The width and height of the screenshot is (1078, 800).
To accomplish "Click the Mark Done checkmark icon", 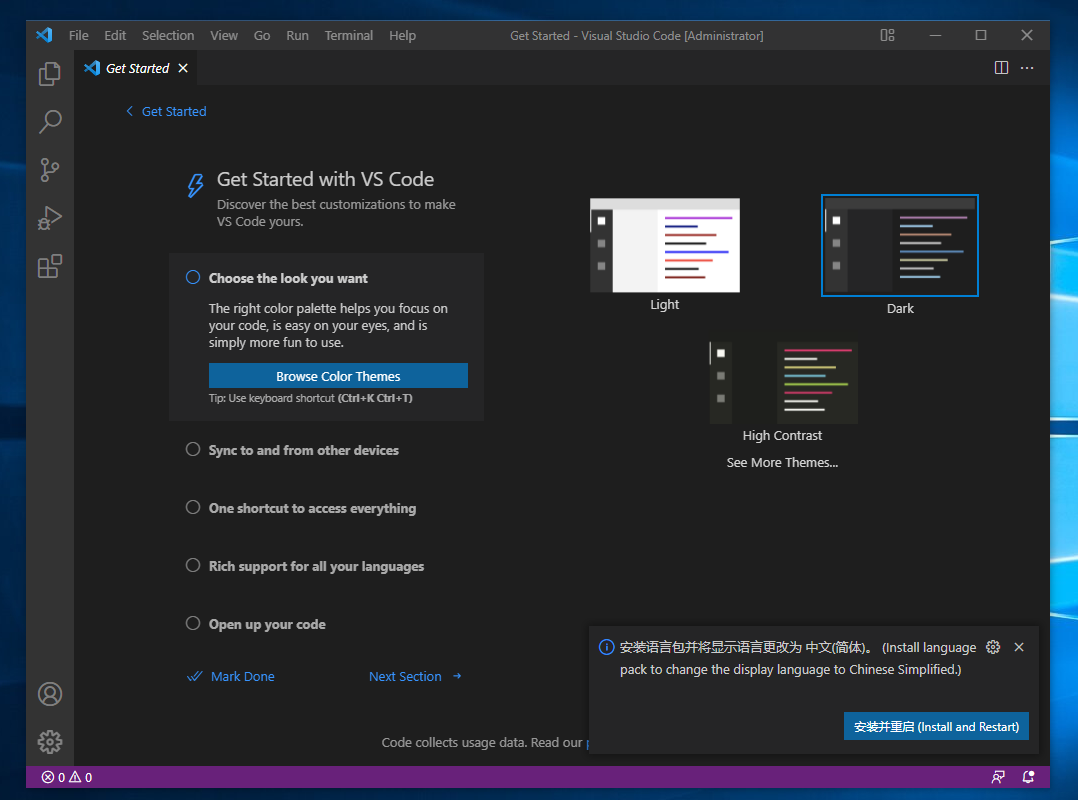I will click(x=195, y=676).
